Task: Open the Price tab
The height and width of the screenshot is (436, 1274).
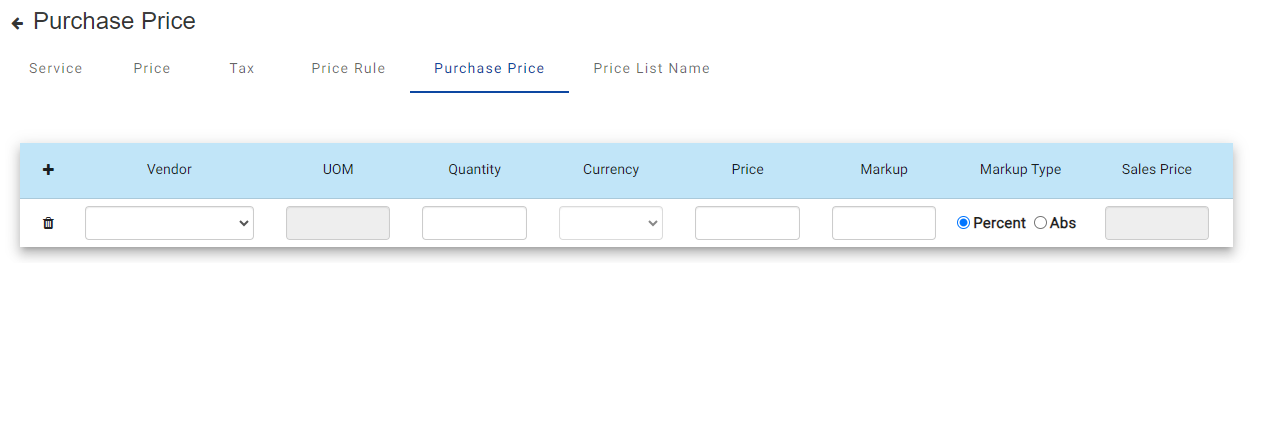Action: [152, 69]
